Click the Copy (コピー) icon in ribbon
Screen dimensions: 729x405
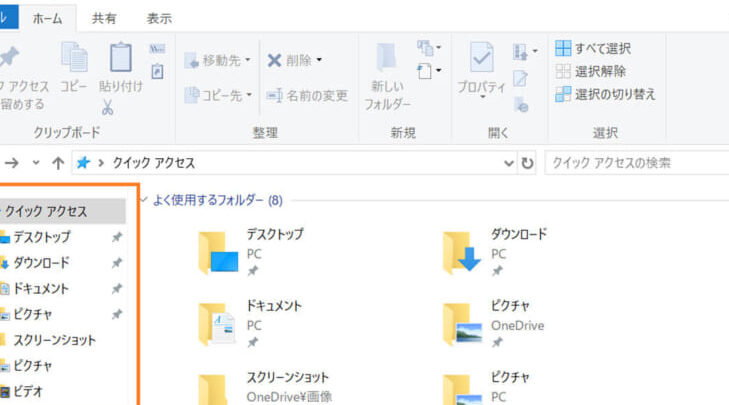coord(74,58)
